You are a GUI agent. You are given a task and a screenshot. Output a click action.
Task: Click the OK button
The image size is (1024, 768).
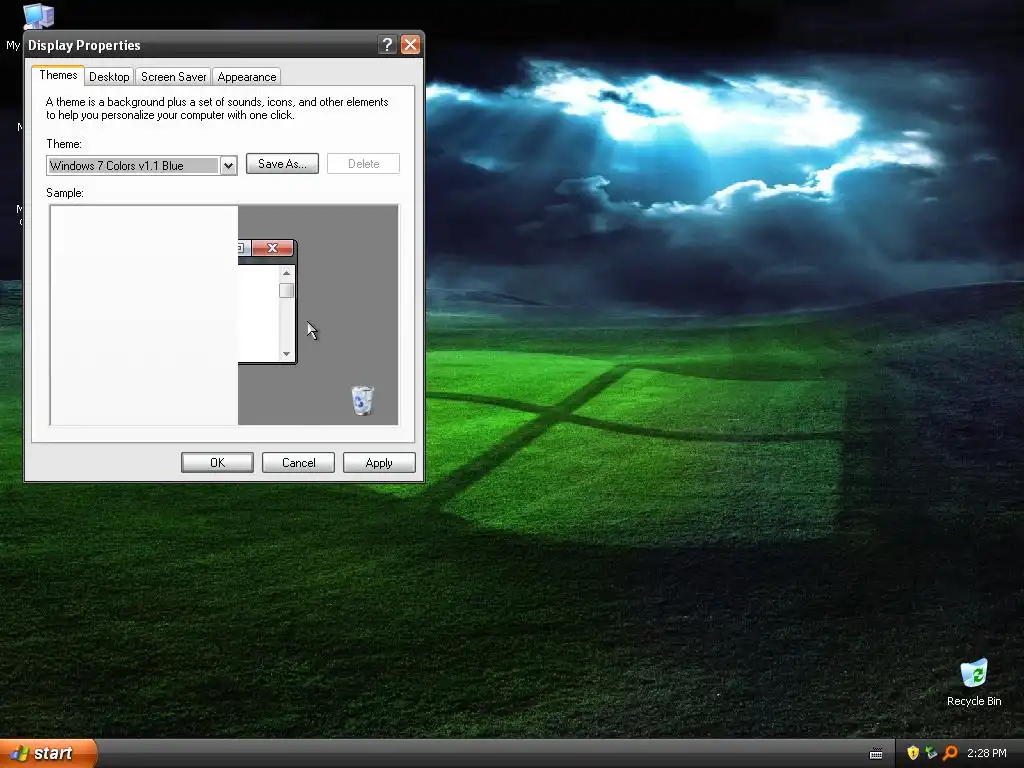tap(217, 462)
